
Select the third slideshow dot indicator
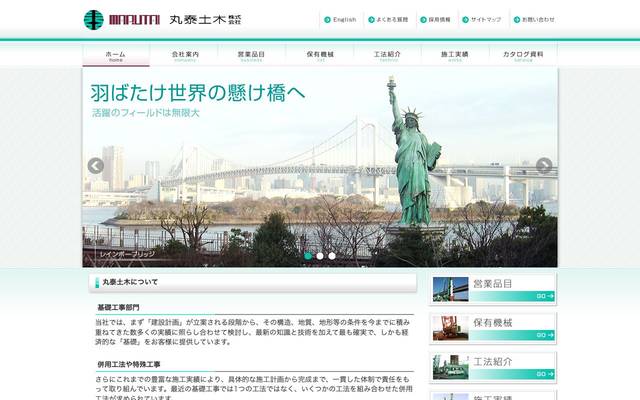pyautogui.click(x=332, y=256)
